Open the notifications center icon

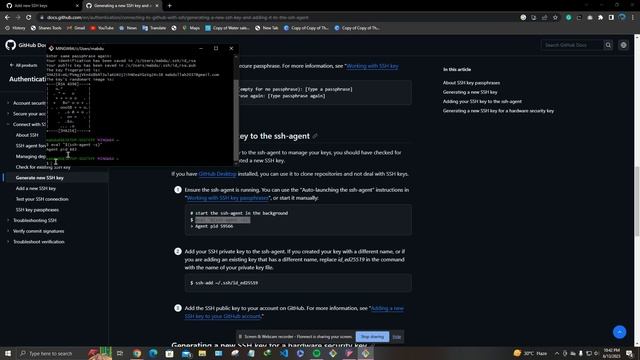(629, 353)
